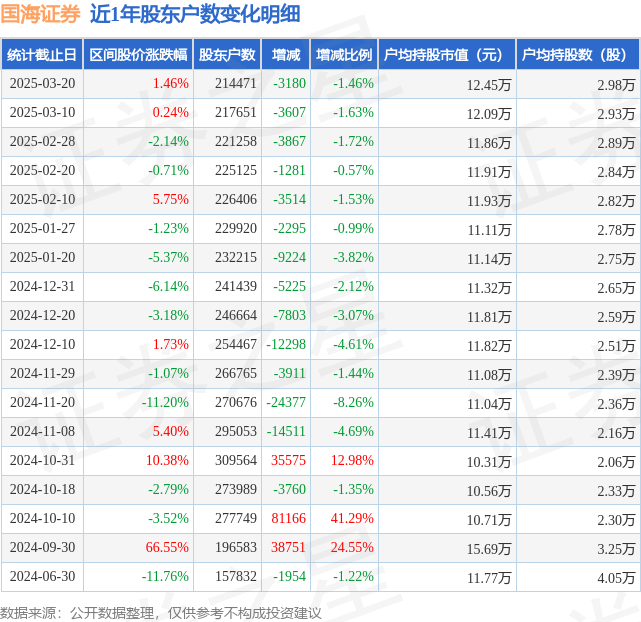The image size is (641, 622).
Task: Click the -11.20% price change value
Action: [x=165, y=403]
